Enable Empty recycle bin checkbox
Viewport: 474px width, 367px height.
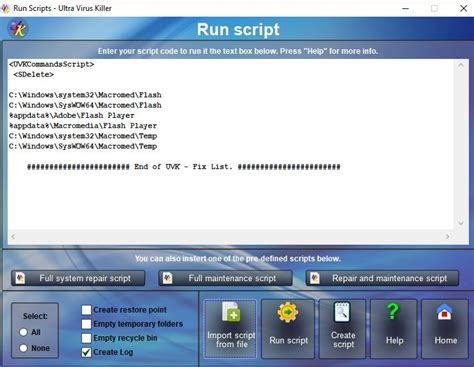click(x=86, y=338)
